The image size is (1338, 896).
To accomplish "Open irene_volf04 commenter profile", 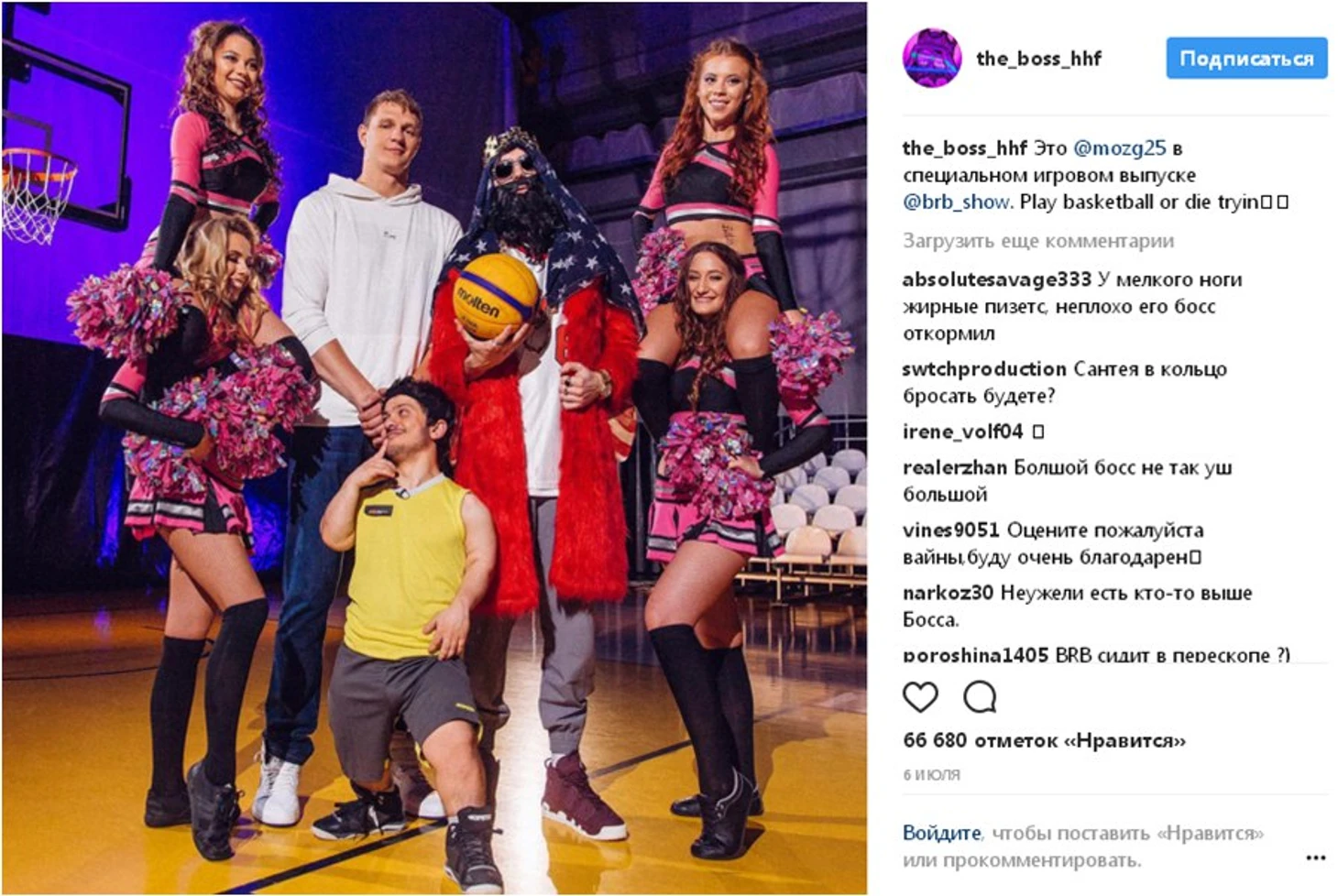I will pyautogui.click(x=962, y=432).
